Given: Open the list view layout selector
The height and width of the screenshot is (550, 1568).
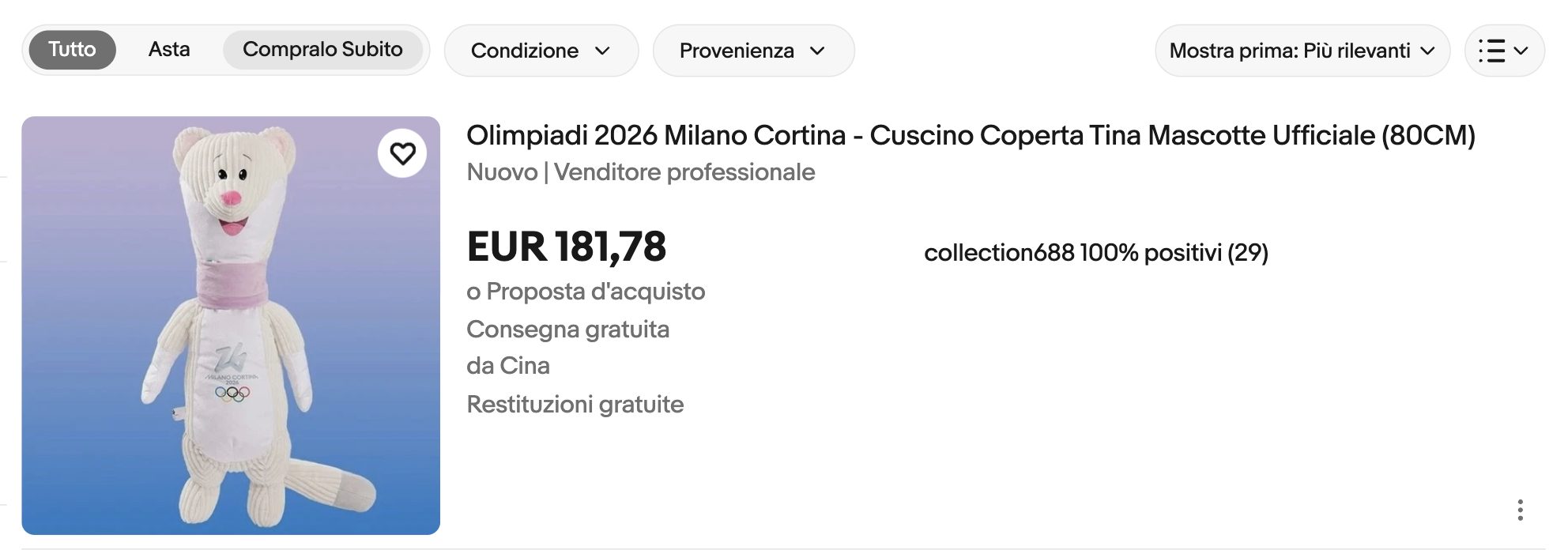Looking at the screenshot, I should [1505, 50].
